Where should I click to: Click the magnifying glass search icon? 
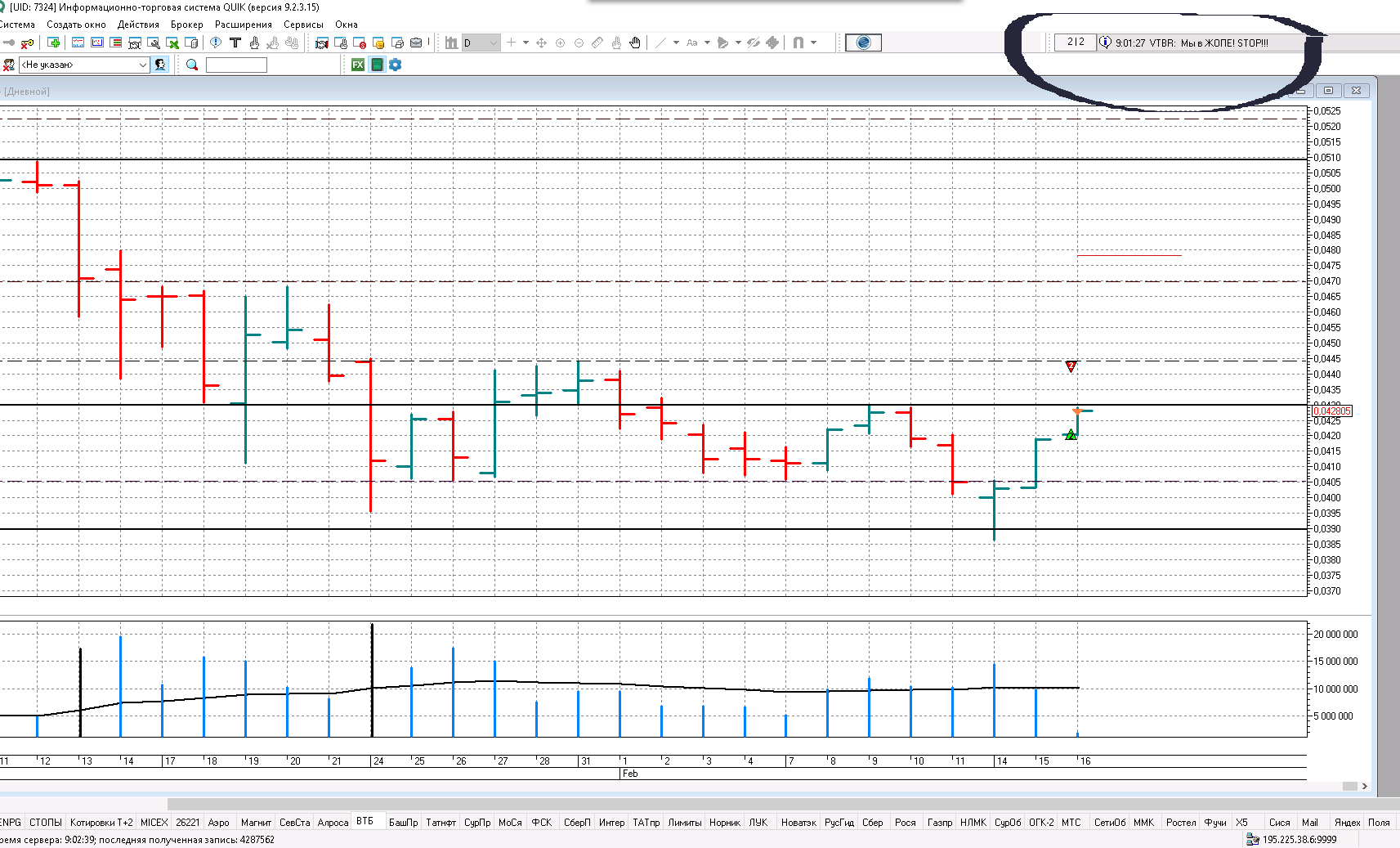192,65
